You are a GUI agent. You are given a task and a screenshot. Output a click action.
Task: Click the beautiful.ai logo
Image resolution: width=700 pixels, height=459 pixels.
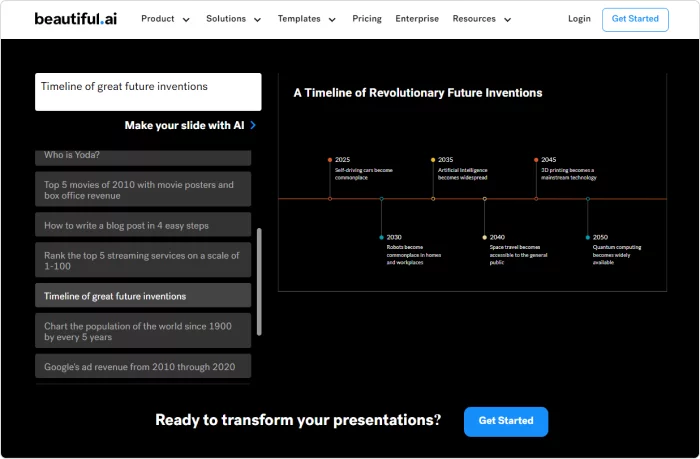[75, 19]
